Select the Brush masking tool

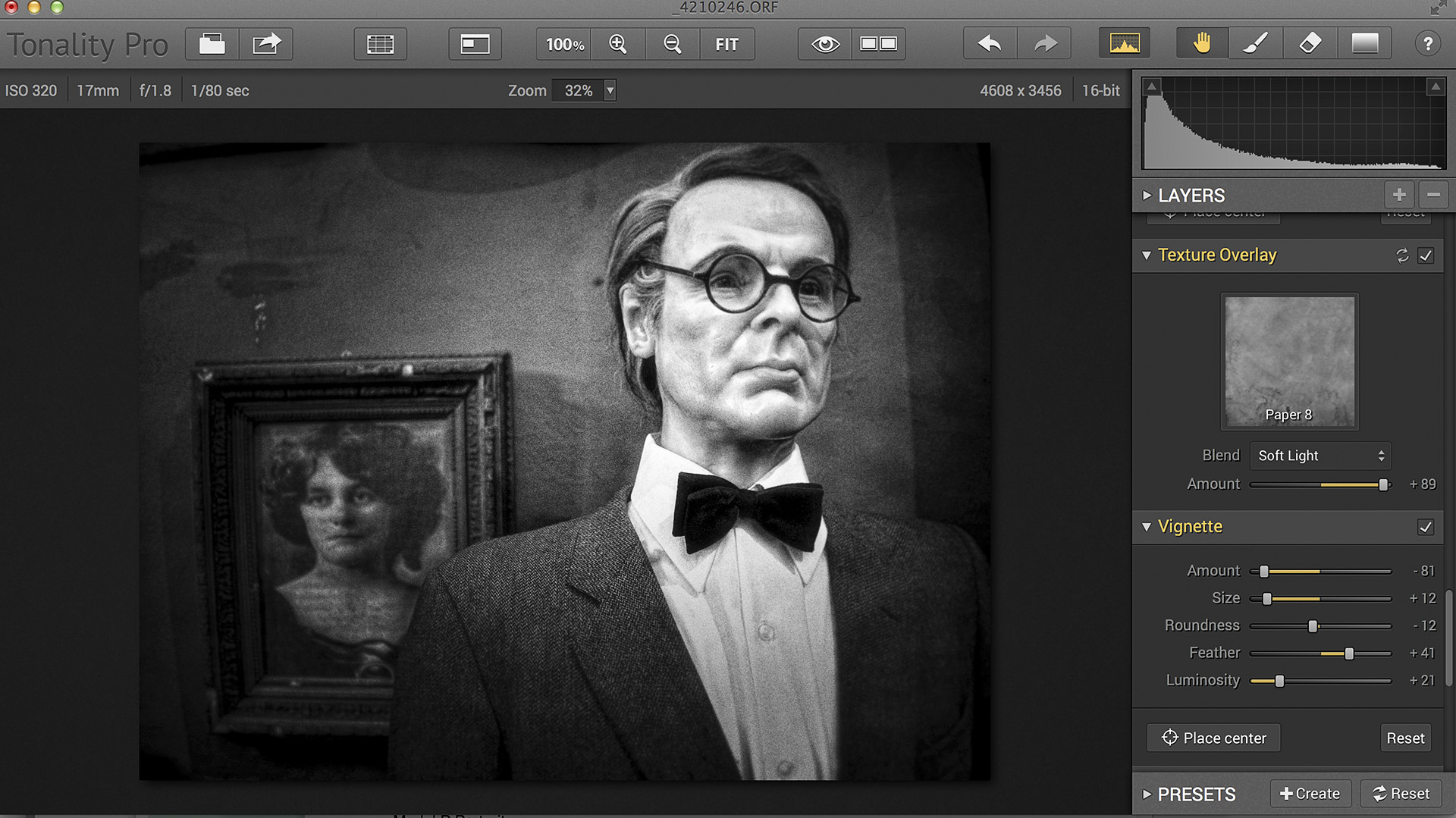pyautogui.click(x=1256, y=44)
